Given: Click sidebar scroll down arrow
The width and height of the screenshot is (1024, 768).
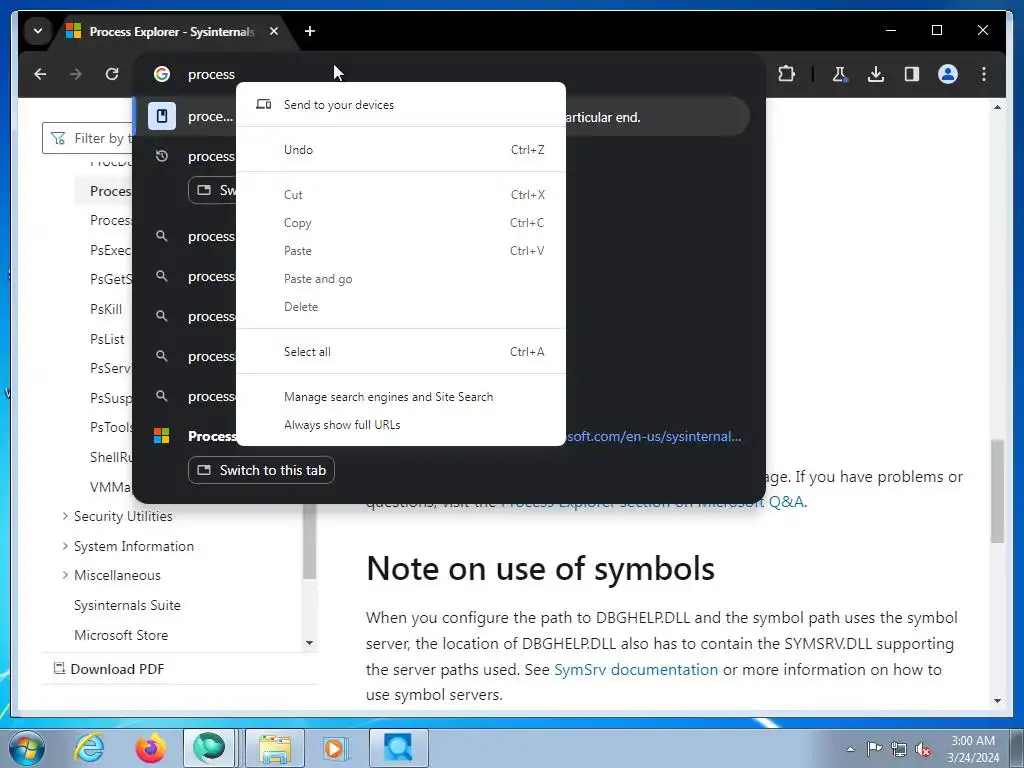Looking at the screenshot, I should coord(310,643).
